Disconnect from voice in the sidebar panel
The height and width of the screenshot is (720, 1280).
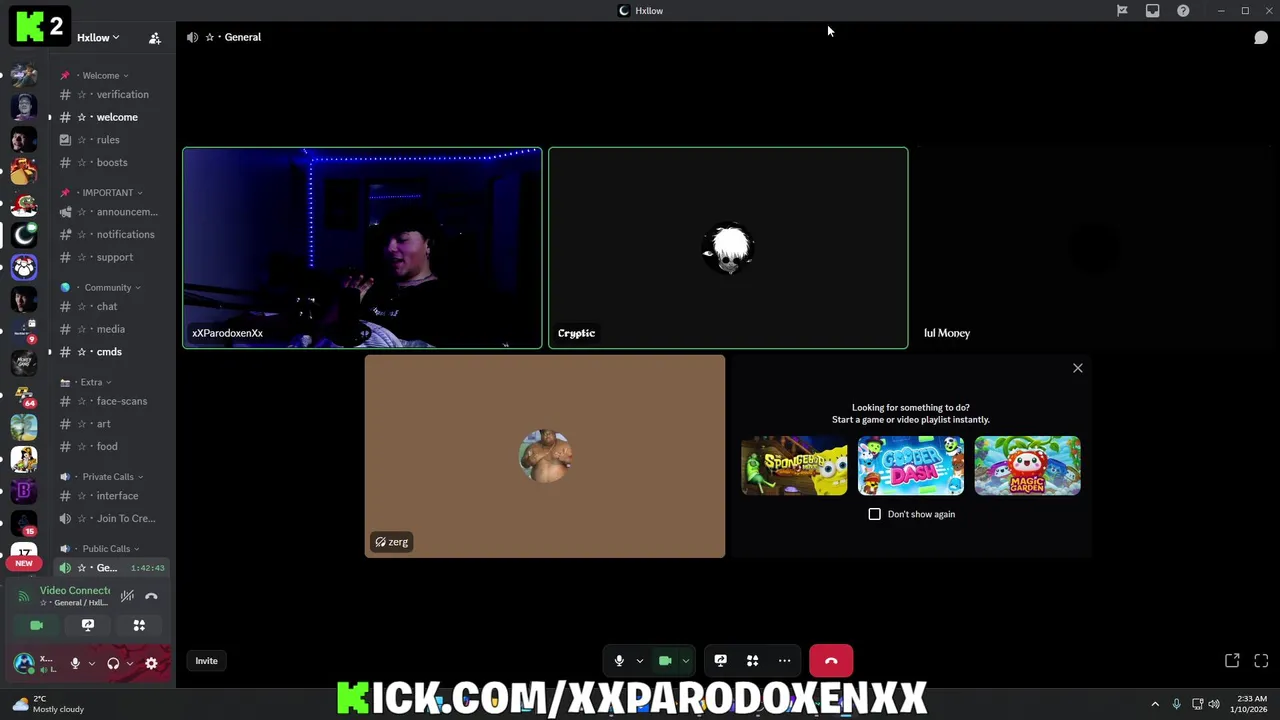point(151,596)
